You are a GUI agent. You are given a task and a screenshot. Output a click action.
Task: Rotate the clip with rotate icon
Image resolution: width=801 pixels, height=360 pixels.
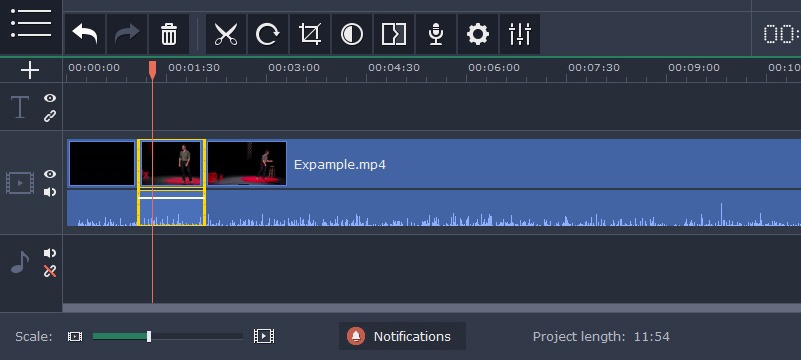tap(268, 34)
